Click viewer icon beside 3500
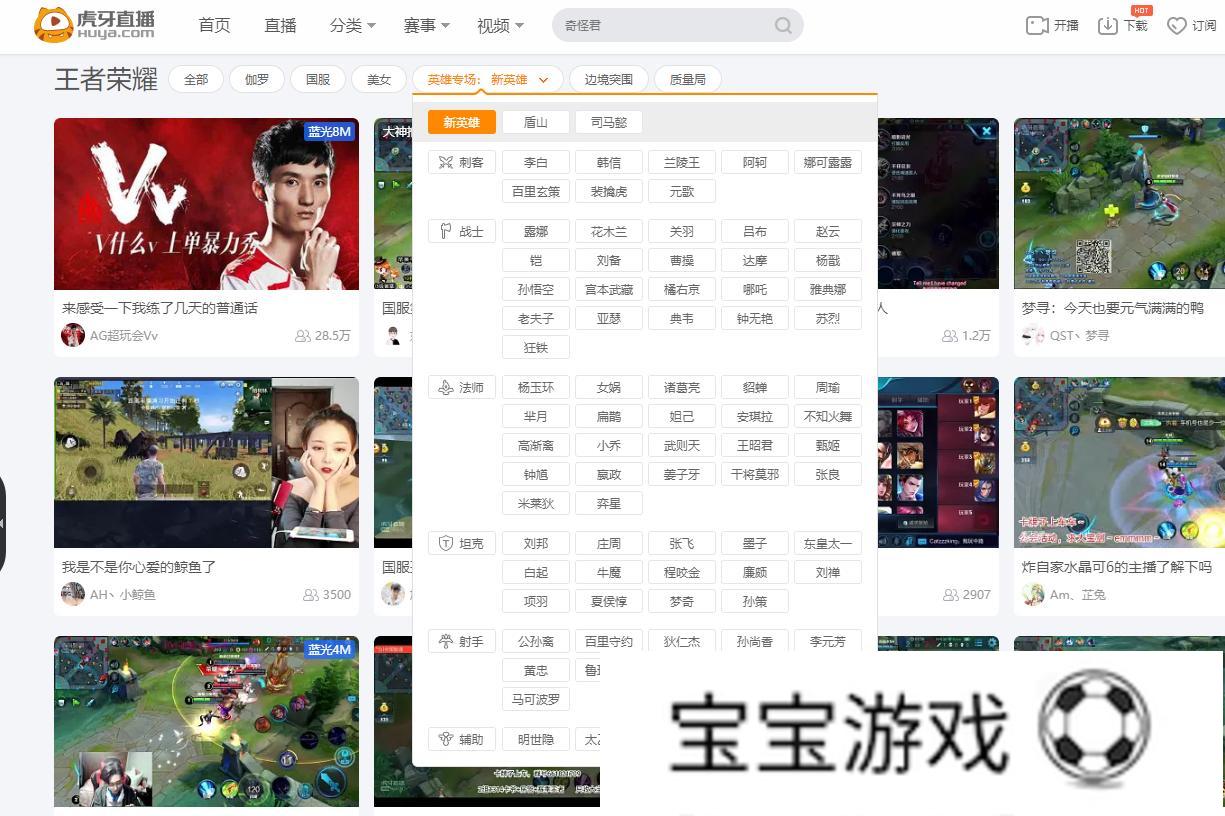 coord(310,595)
